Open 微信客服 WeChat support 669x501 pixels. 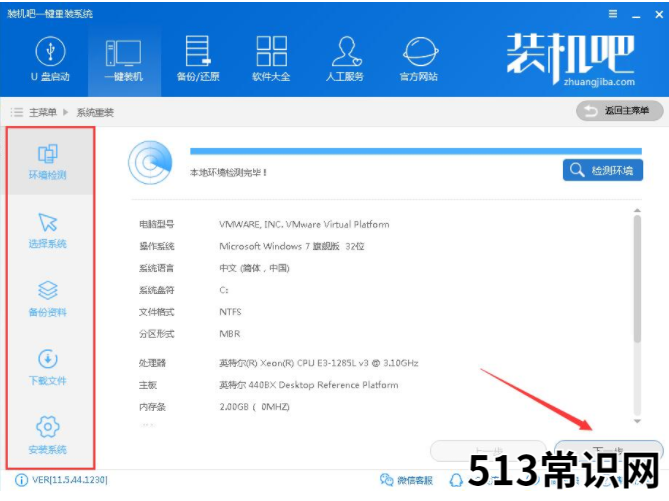(406, 481)
